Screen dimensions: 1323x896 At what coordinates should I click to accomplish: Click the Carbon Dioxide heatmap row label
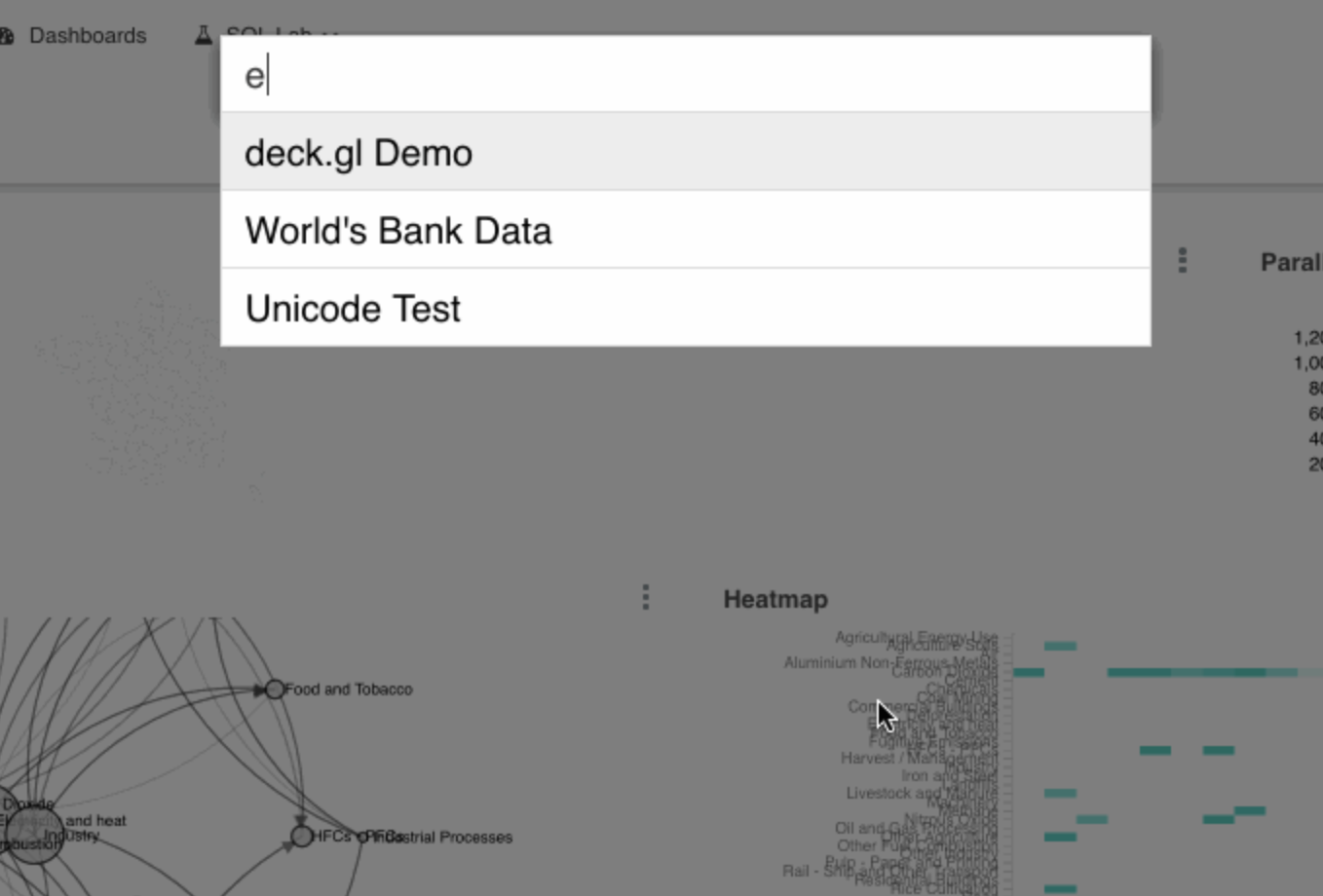tap(941, 672)
